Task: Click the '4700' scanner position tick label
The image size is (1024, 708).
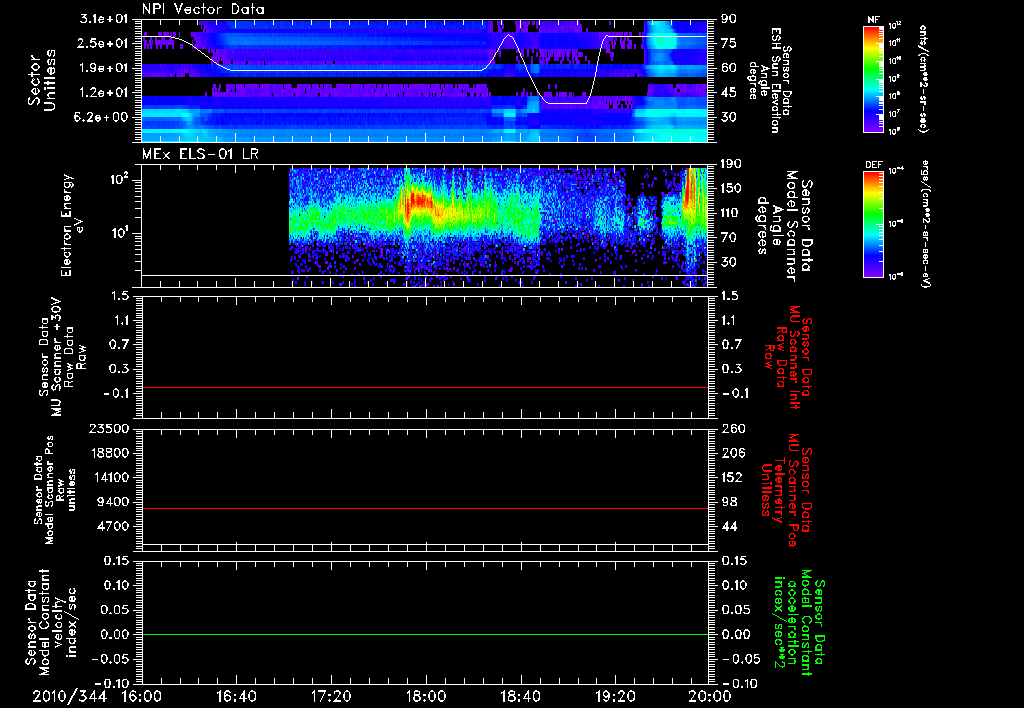Action: pyautogui.click(x=113, y=526)
